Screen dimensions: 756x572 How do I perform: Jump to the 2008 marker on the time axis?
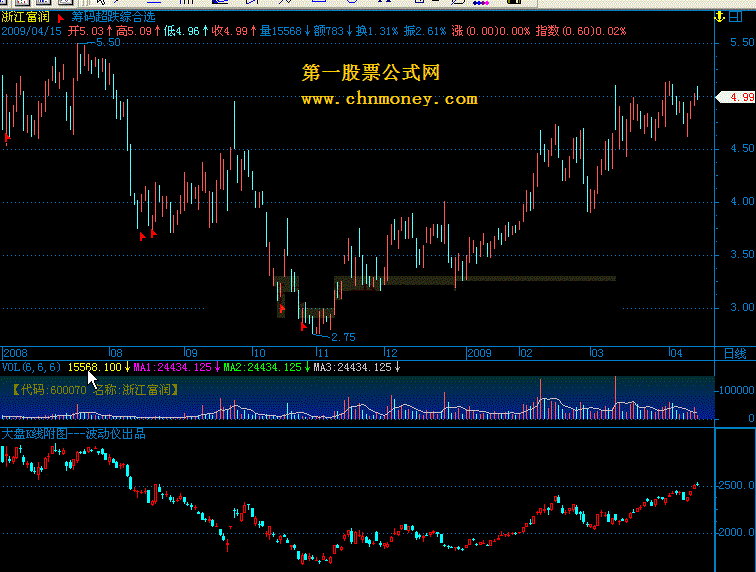pos(15,353)
